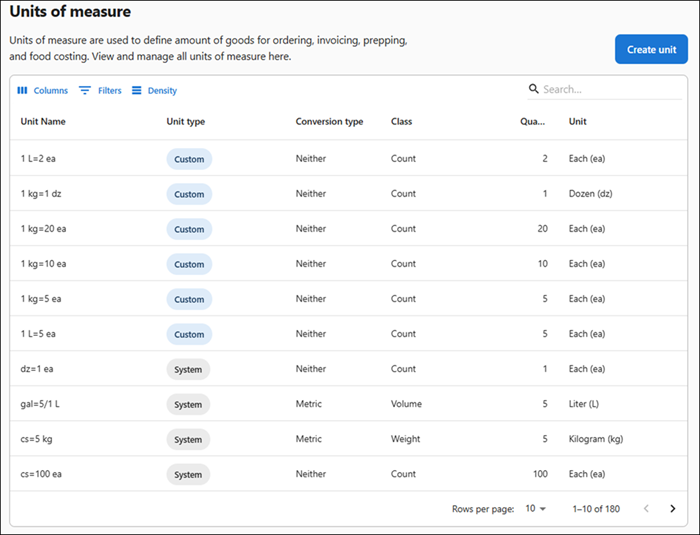Click the Volume class cell
Viewport: 700px width, 535px height.
point(406,404)
